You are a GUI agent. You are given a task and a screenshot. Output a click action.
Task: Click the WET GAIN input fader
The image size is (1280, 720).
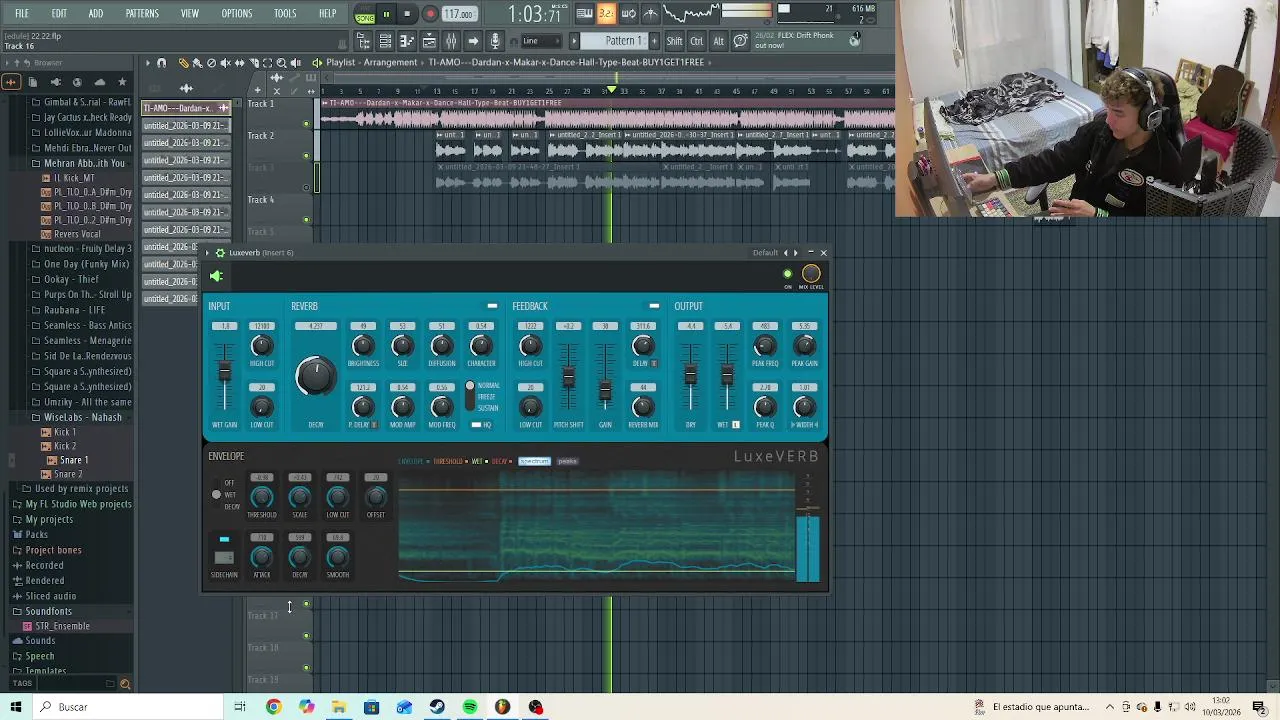[225, 373]
